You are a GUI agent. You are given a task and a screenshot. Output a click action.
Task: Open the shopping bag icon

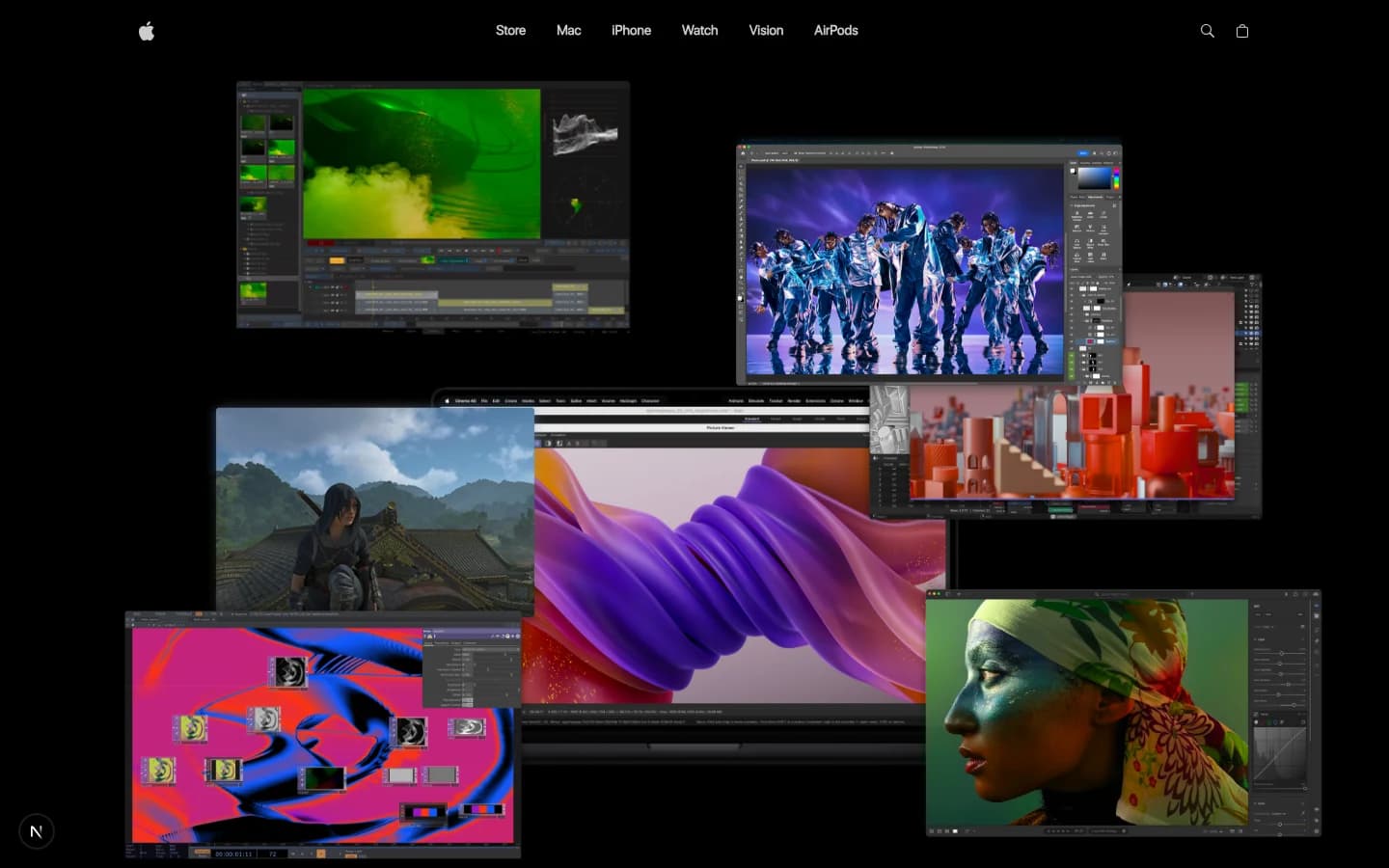tap(1242, 31)
